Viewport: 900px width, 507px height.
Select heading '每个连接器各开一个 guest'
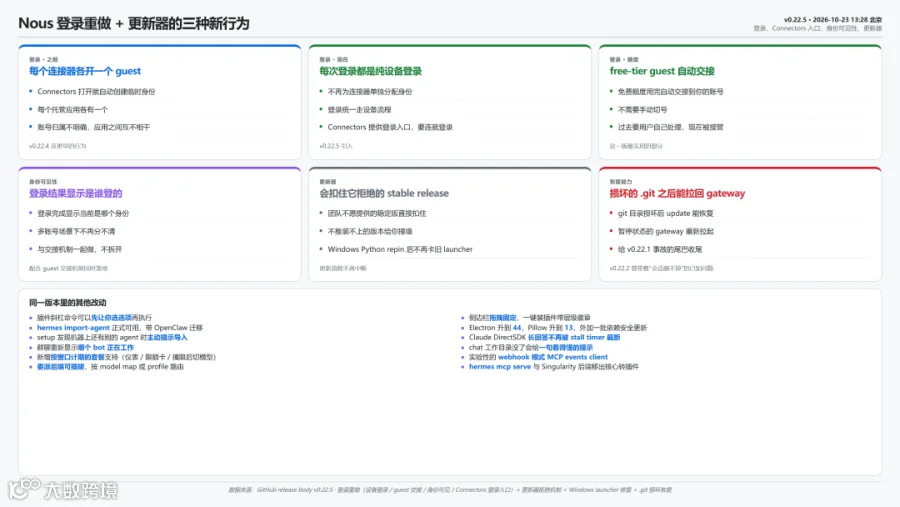click(x=85, y=71)
